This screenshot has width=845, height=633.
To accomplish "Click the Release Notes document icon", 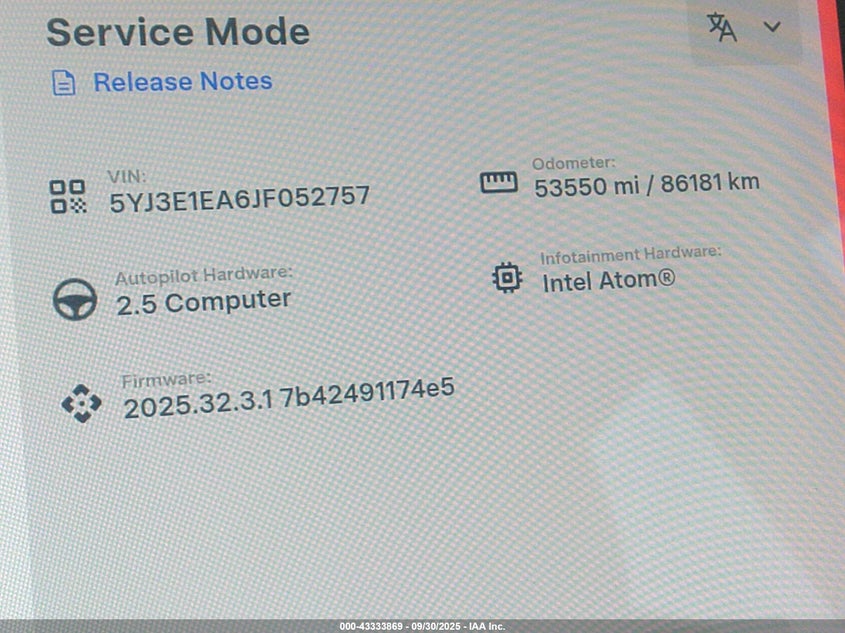I will click(64, 83).
